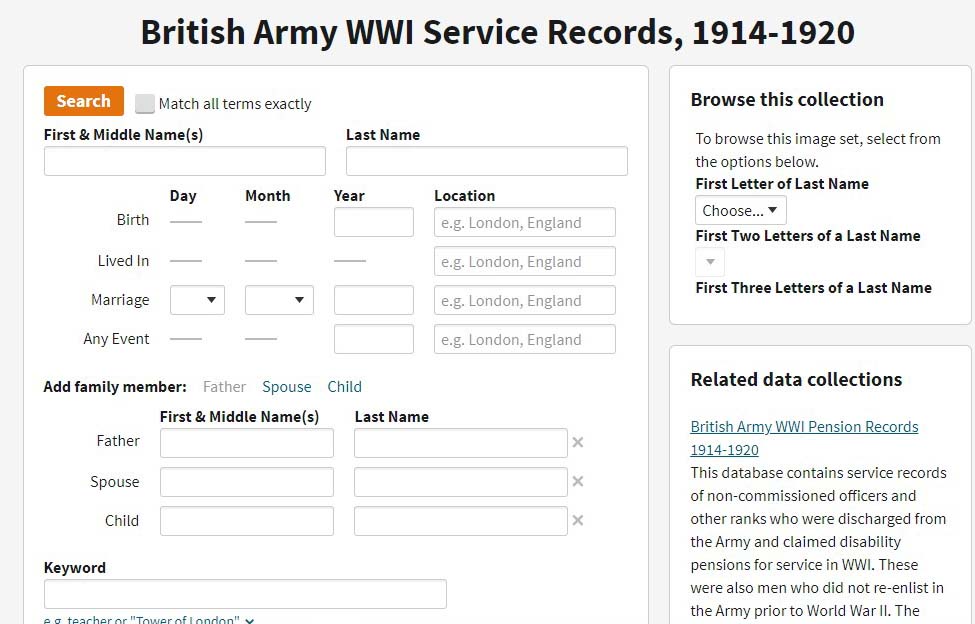Remove the Spouse row with X icon
This screenshot has width=975, height=624.
577,482
